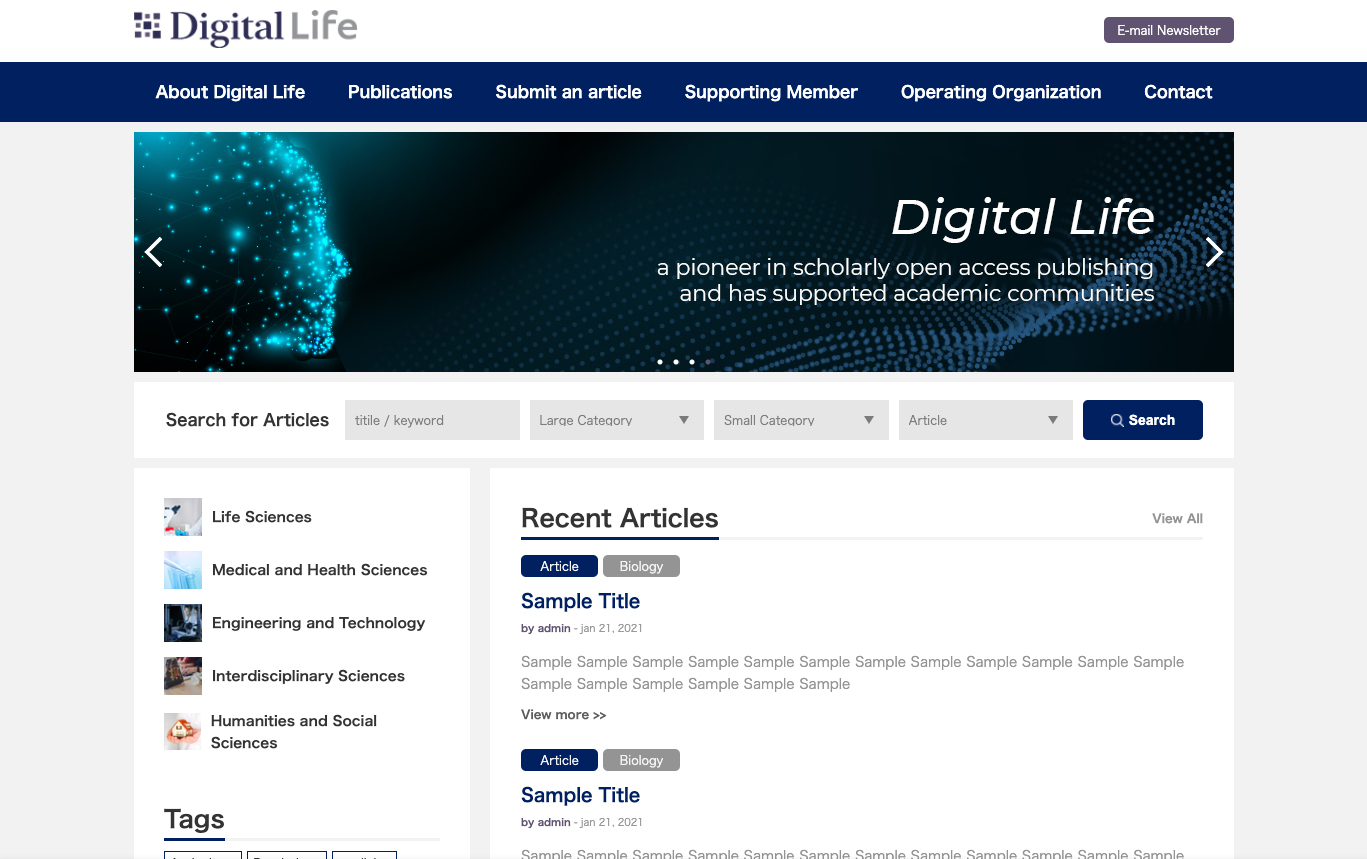Select the Life Sciences category thumbnail
Image resolution: width=1367 pixels, height=859 pixels.
pyautogui.click(x=182, y=516)
